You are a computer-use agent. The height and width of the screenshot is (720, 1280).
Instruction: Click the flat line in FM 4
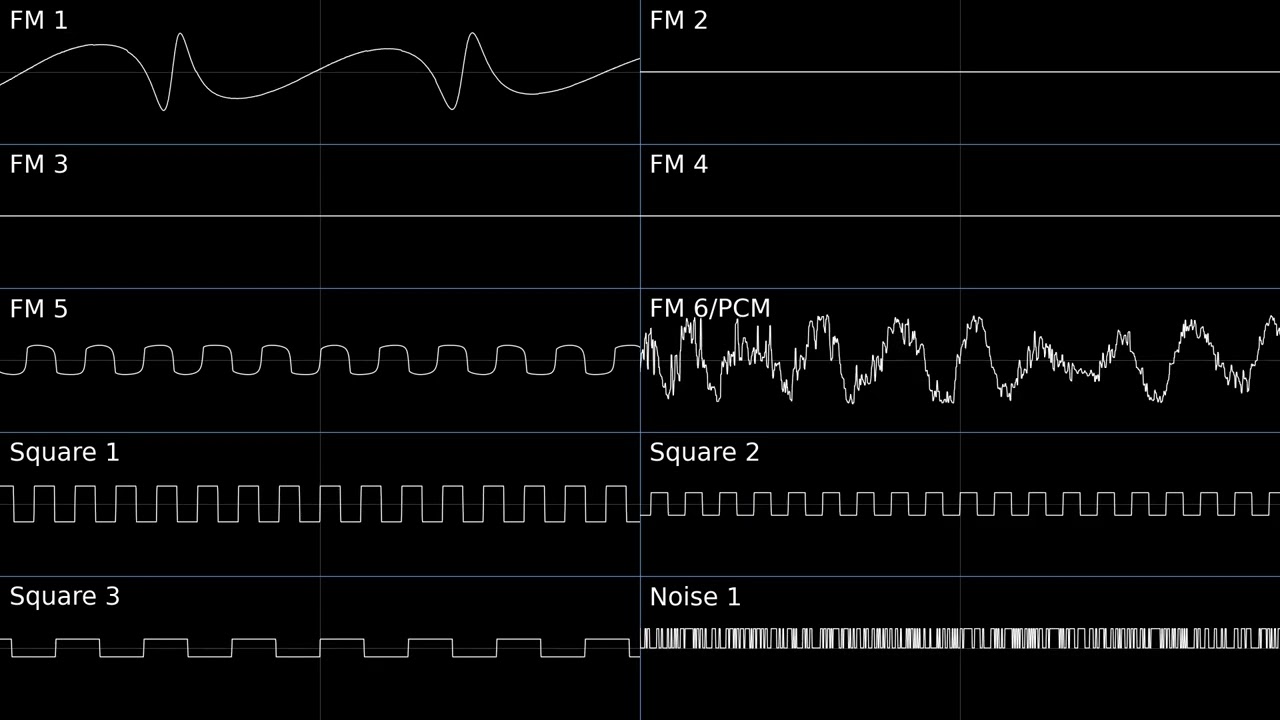(960, 216)
